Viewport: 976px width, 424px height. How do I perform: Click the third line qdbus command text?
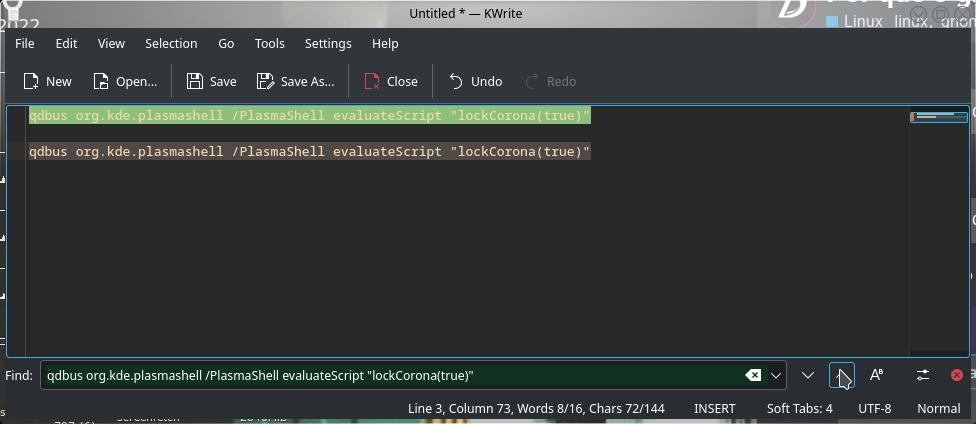[x=309, y=151]
